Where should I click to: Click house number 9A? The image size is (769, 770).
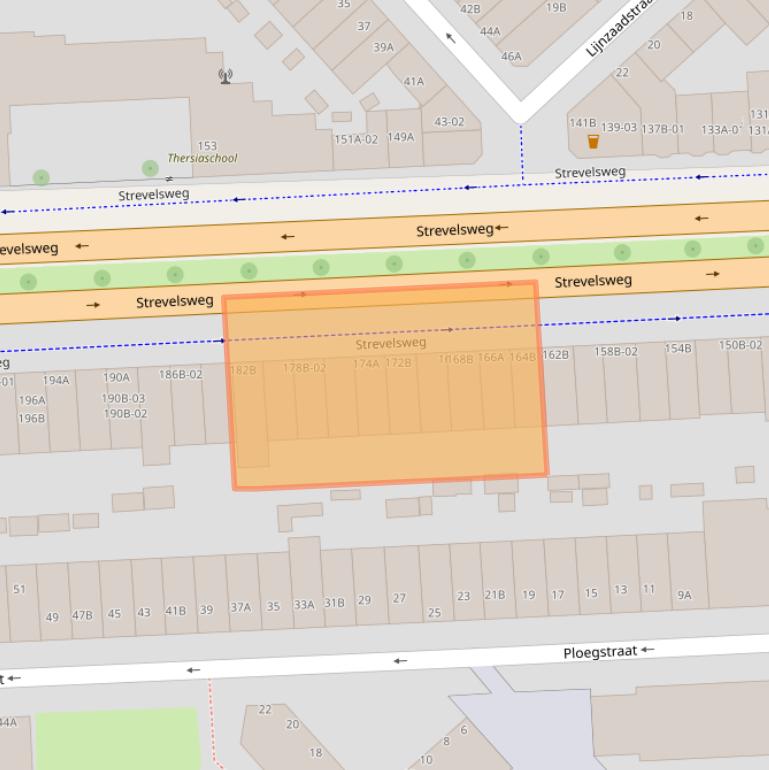tap(684, 595)
